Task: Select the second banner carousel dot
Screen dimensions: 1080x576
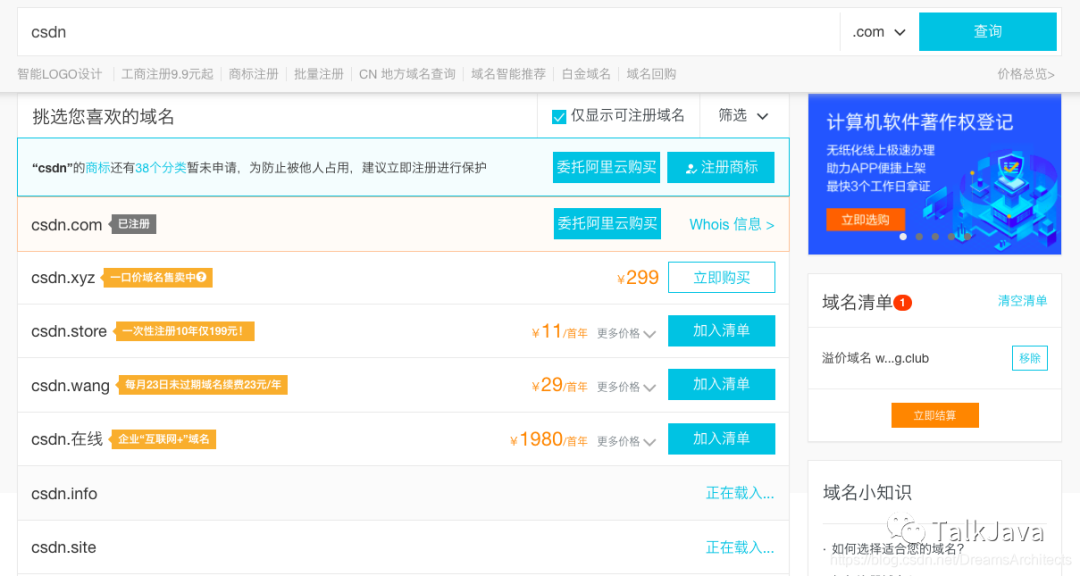Action: [919, 236]
